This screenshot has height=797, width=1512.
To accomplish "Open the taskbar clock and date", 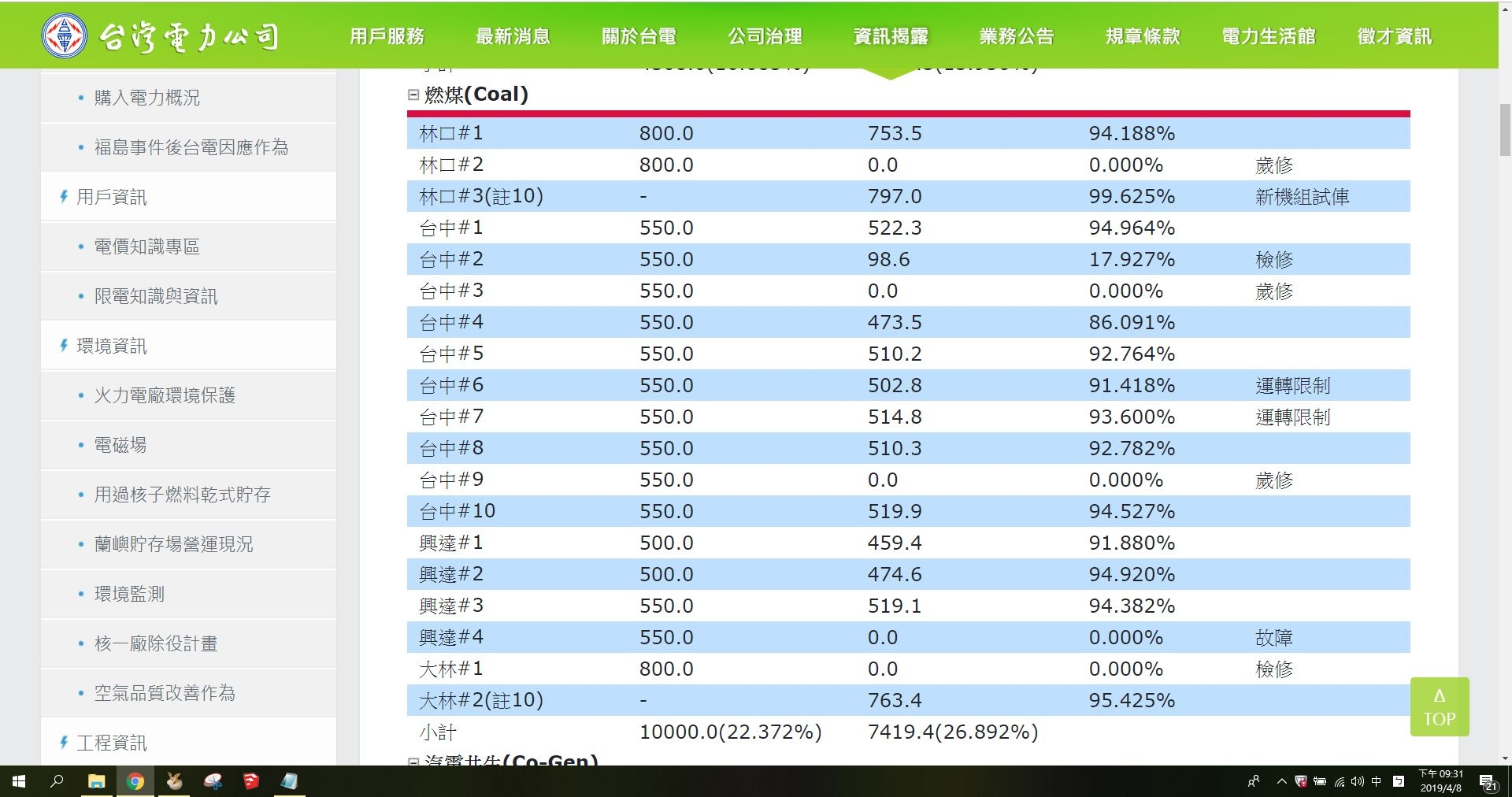I will [1440, 781].
